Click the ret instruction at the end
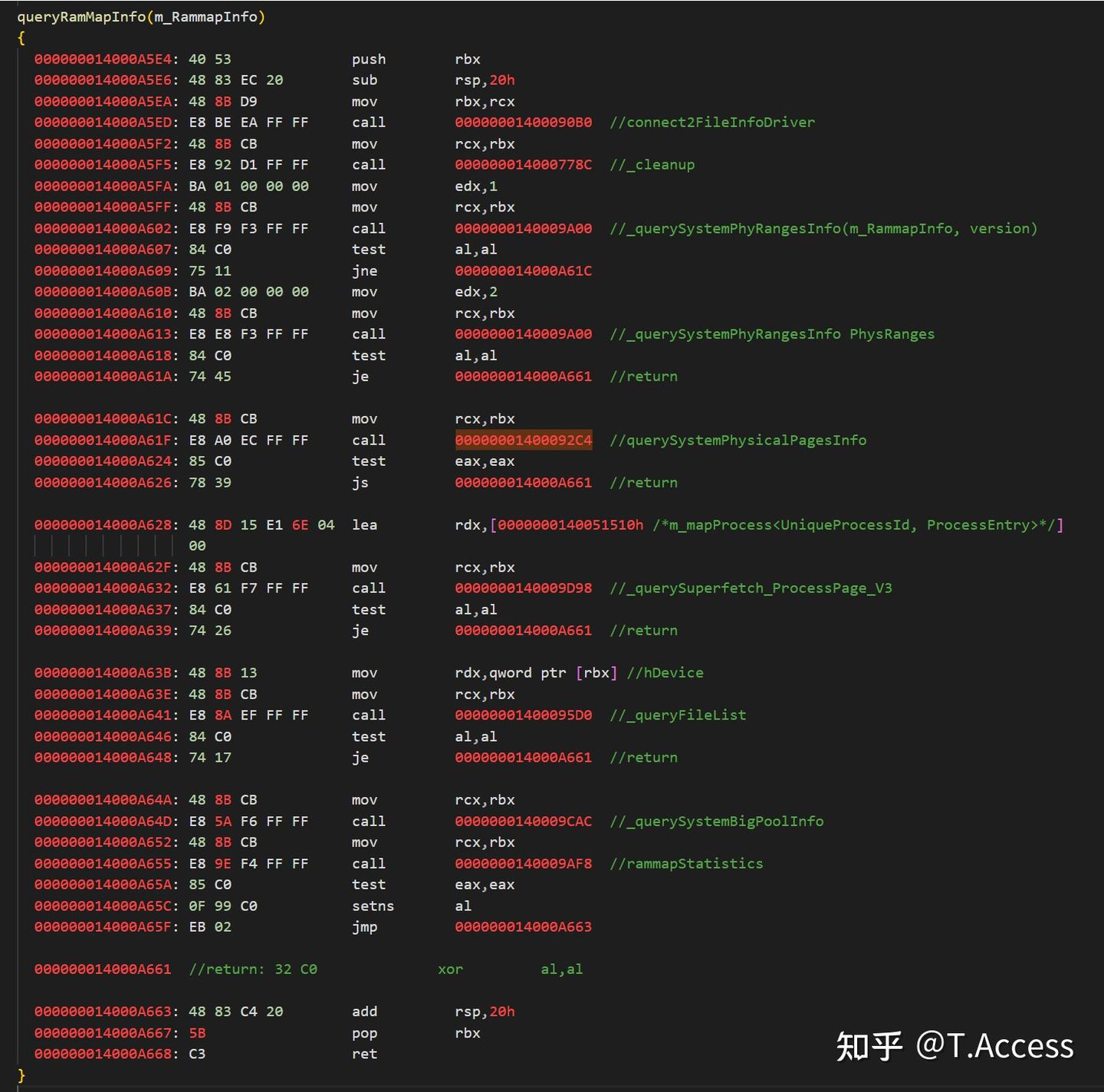 coord(364,1054)
